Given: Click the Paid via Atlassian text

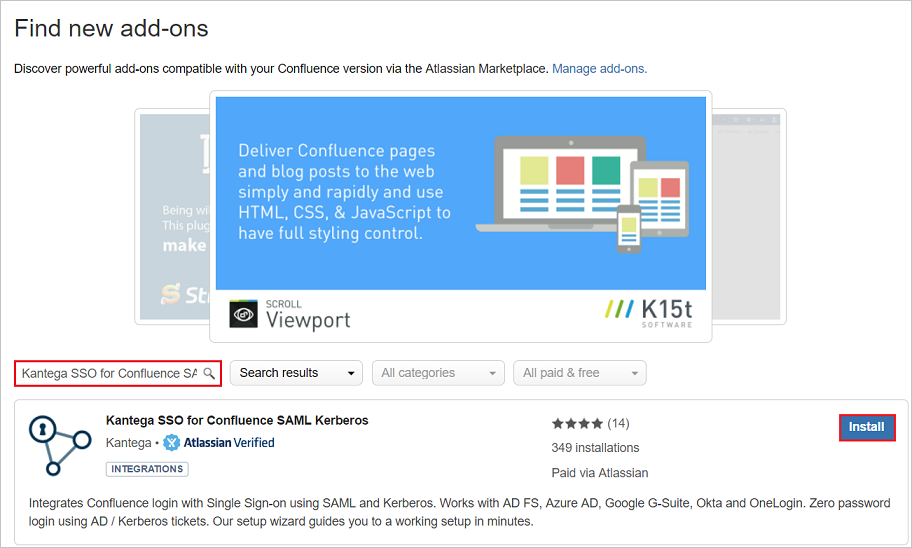Looking at the screenshot, I should 600,473.
